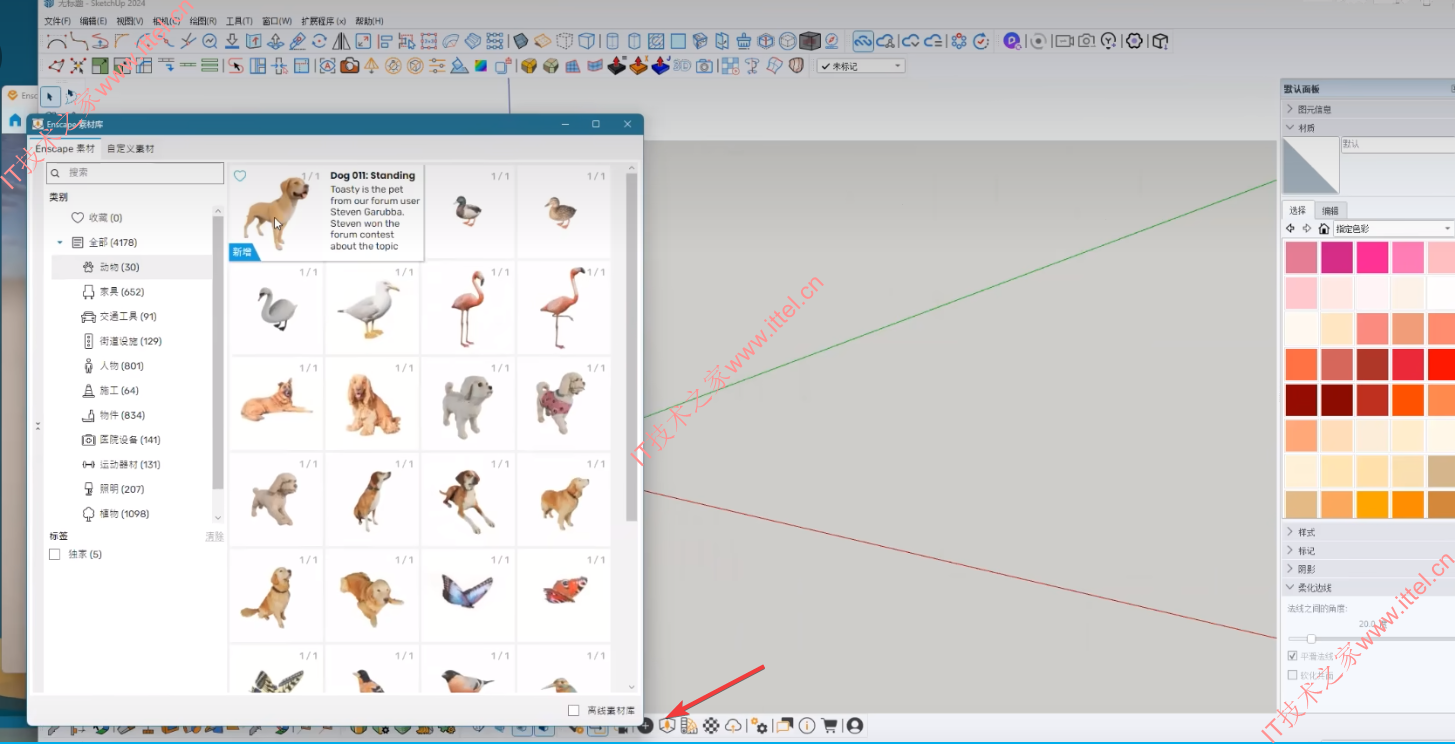This screenshot has height=744, width=1455.
Task: Click the 清除 link next to 标签
Action: [214, 537]
